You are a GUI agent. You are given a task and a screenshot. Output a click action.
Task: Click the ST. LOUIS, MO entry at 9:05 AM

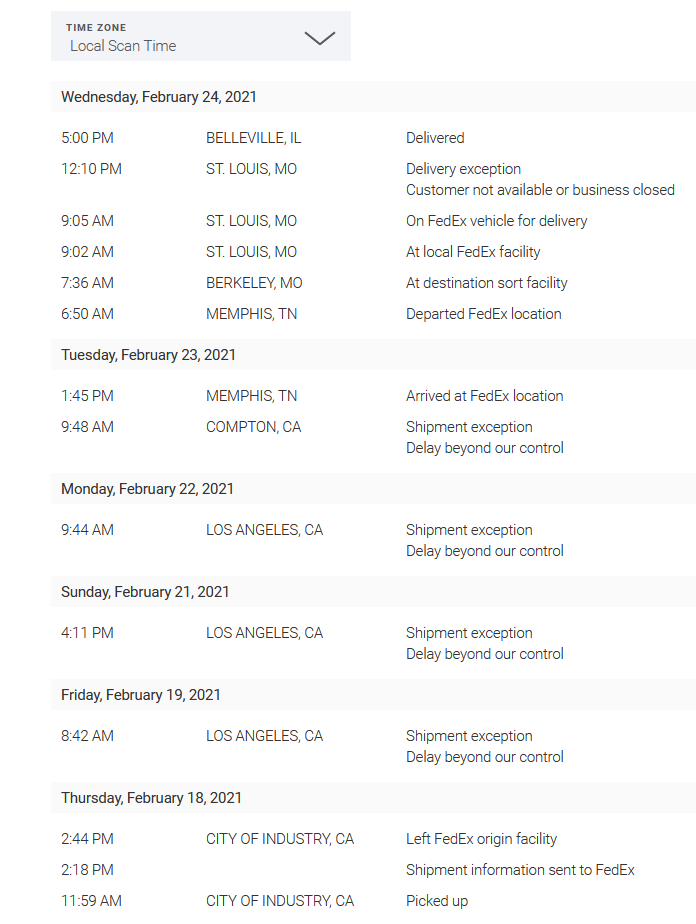click(x=251, y=220)
